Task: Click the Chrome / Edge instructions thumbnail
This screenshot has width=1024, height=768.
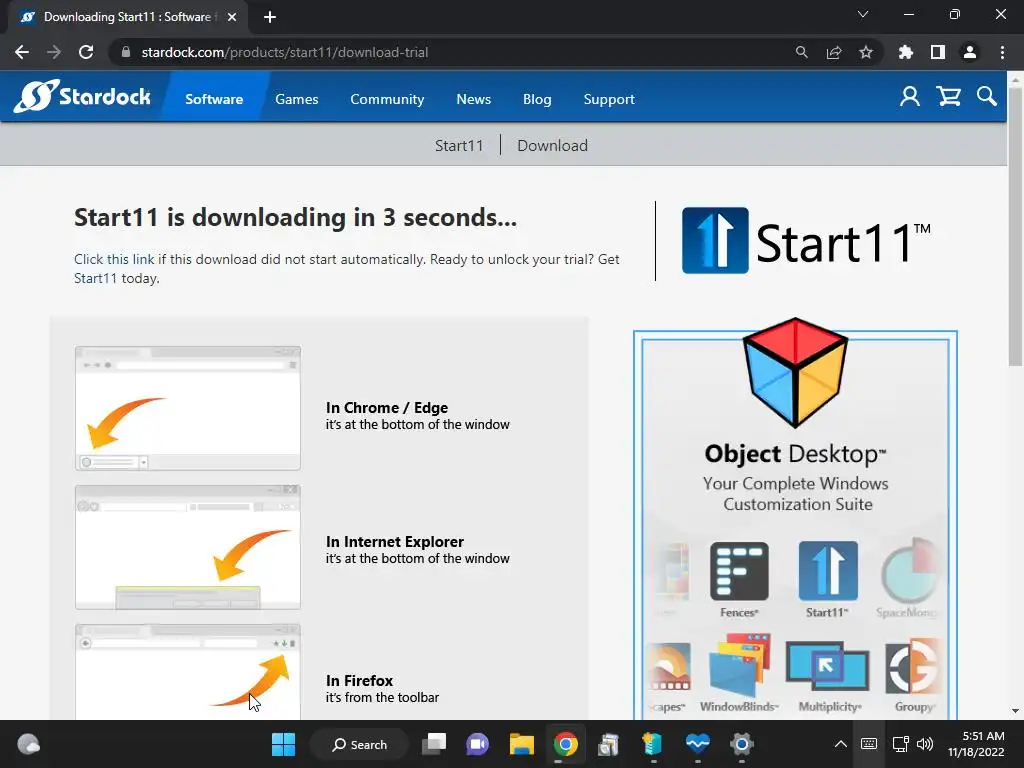Action: pos(188,408)
